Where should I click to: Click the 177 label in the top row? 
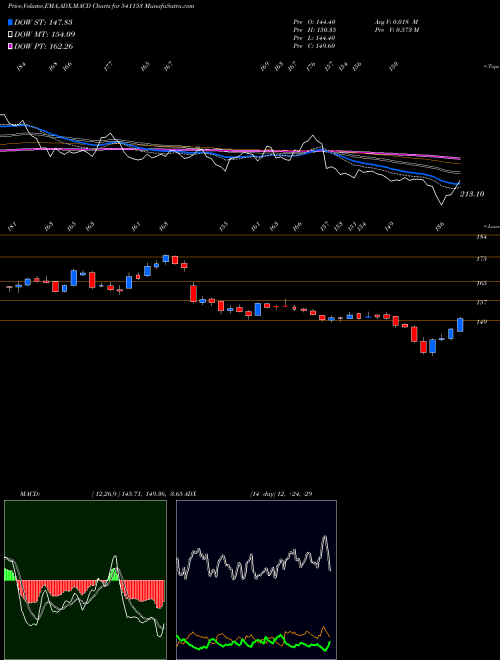point(108,67)
